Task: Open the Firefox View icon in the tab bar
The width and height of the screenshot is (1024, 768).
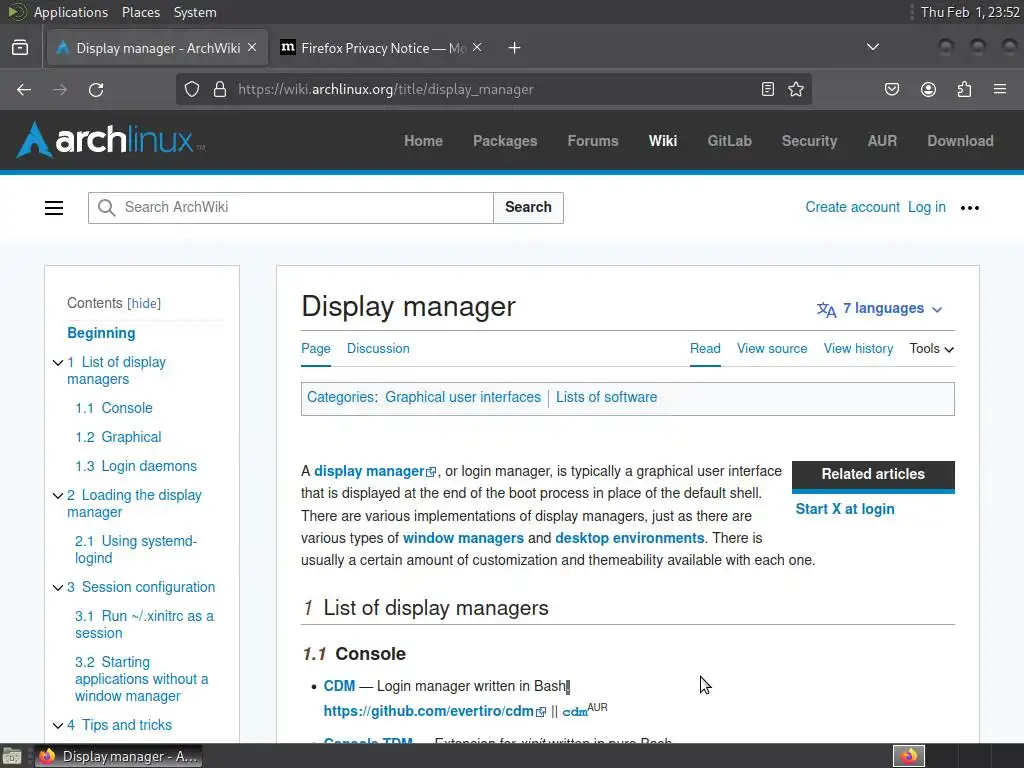Action: [x=20, y=48]
